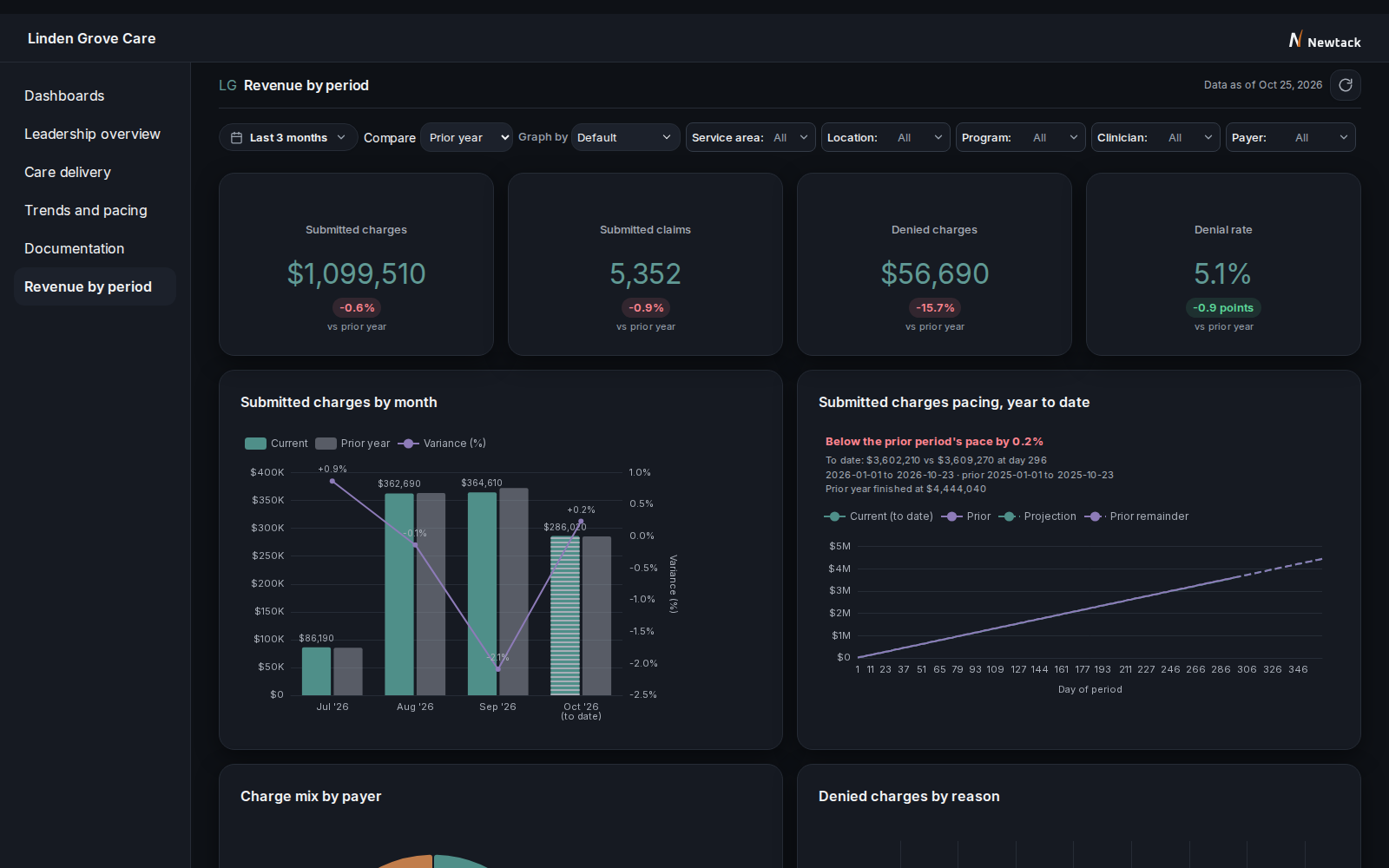Toggle the Variance (%) legend entry
The image size is (1389, 868).
442,444
